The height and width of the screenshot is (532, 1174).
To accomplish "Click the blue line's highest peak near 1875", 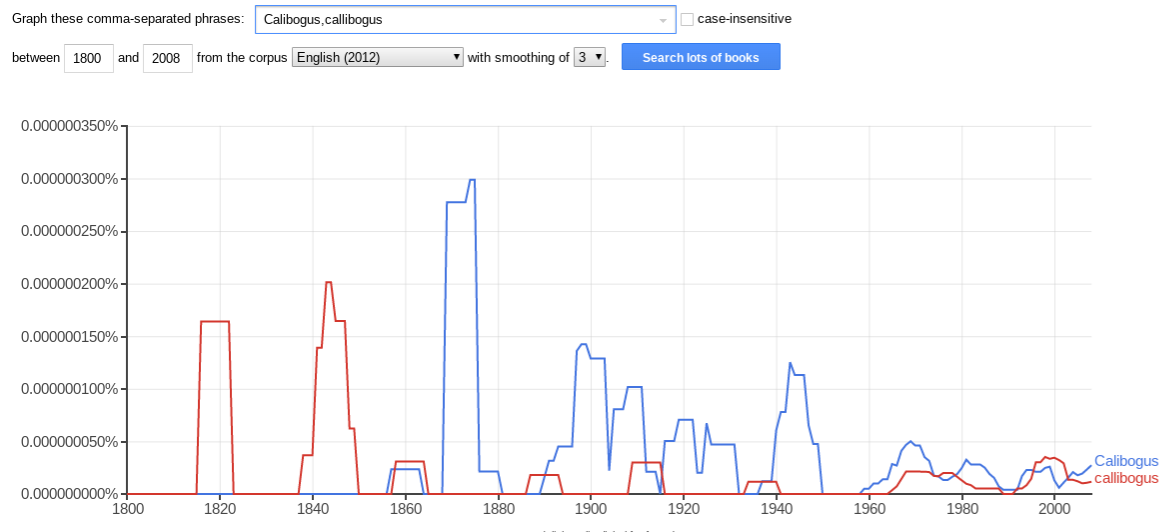I will coord(472,180).
